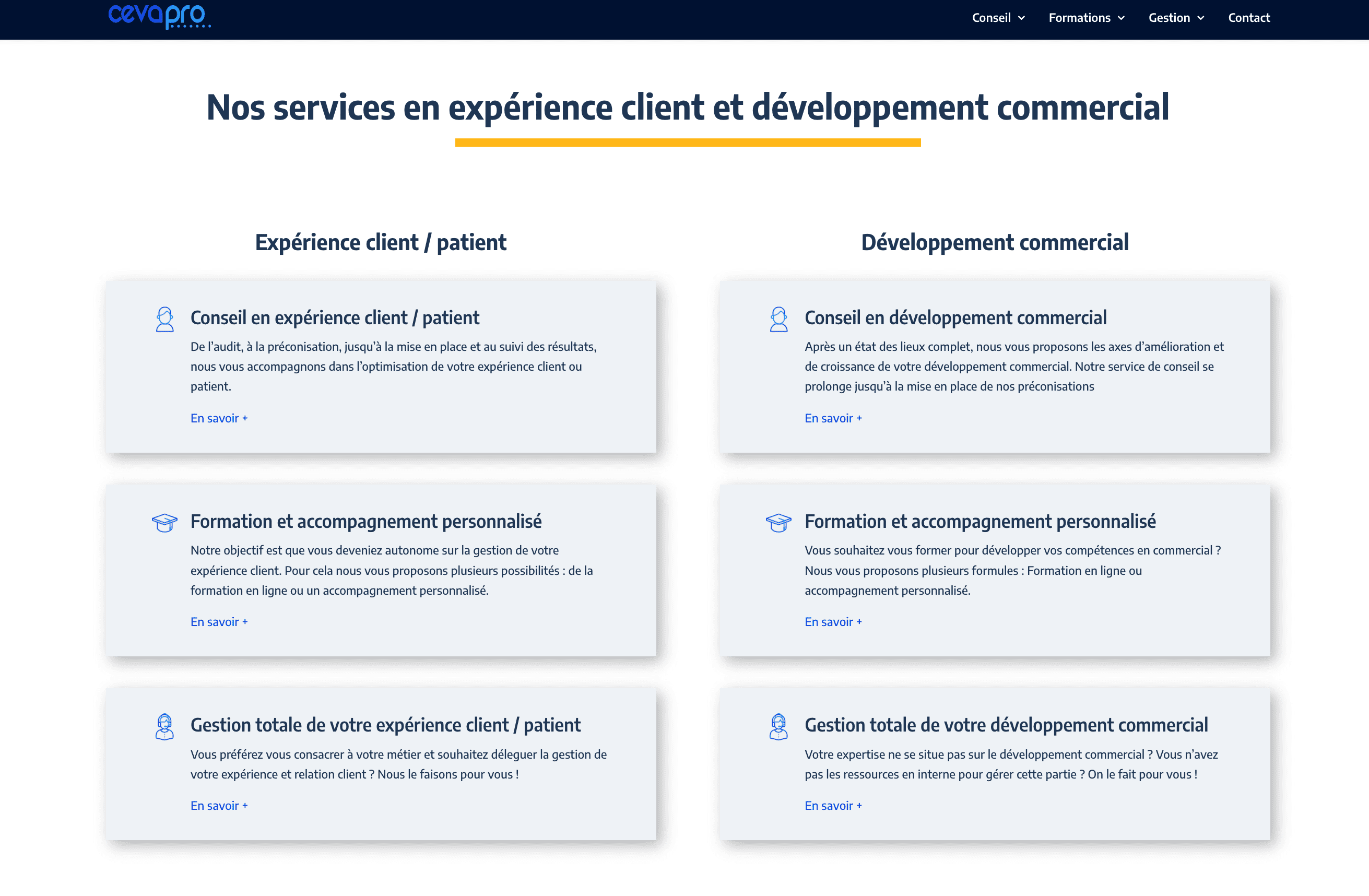The height and width of the screenshot is (896, 1369).
Task: Click paragraph starting Votre expertise ne se situe pas
Action: [x=1011, y=764]
